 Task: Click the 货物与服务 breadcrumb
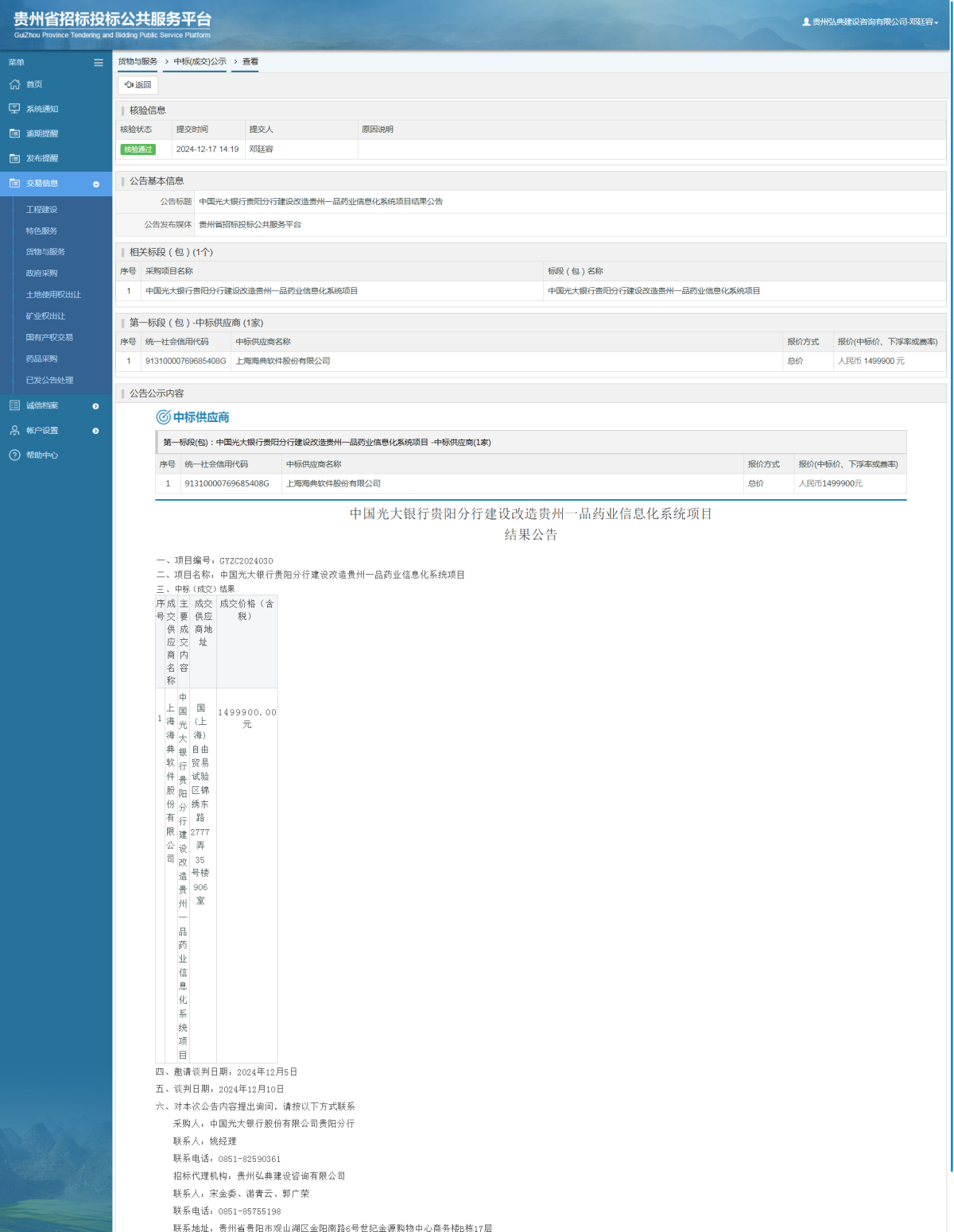[138, 62]
